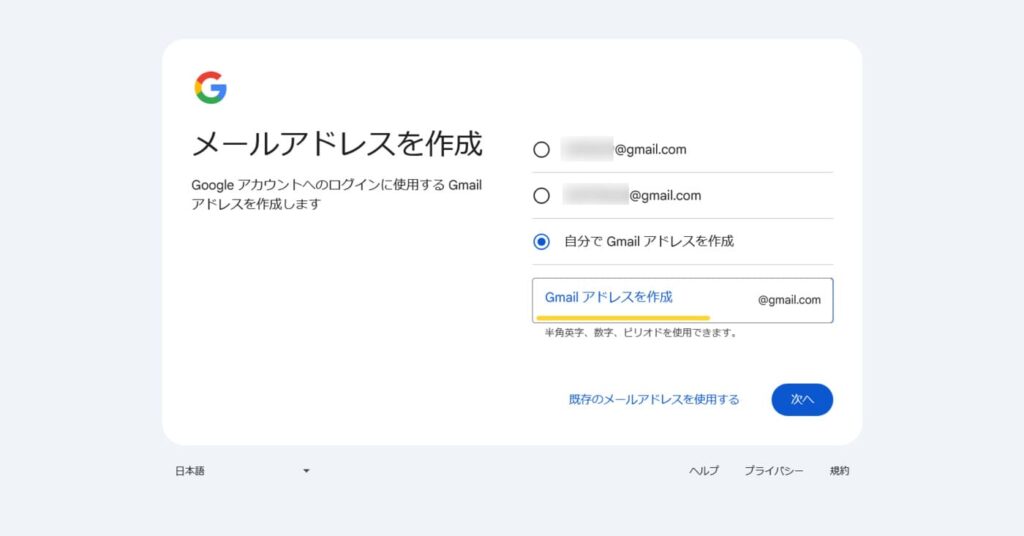The image size is (1024, 536).
Task: Click the 既存のメールアドレスを使用する link
Action: tap(654, 400)
